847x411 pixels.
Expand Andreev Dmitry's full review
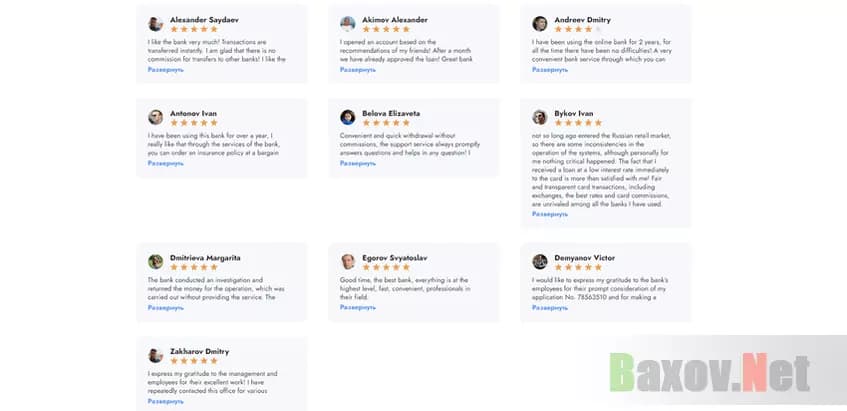(550, 70)
